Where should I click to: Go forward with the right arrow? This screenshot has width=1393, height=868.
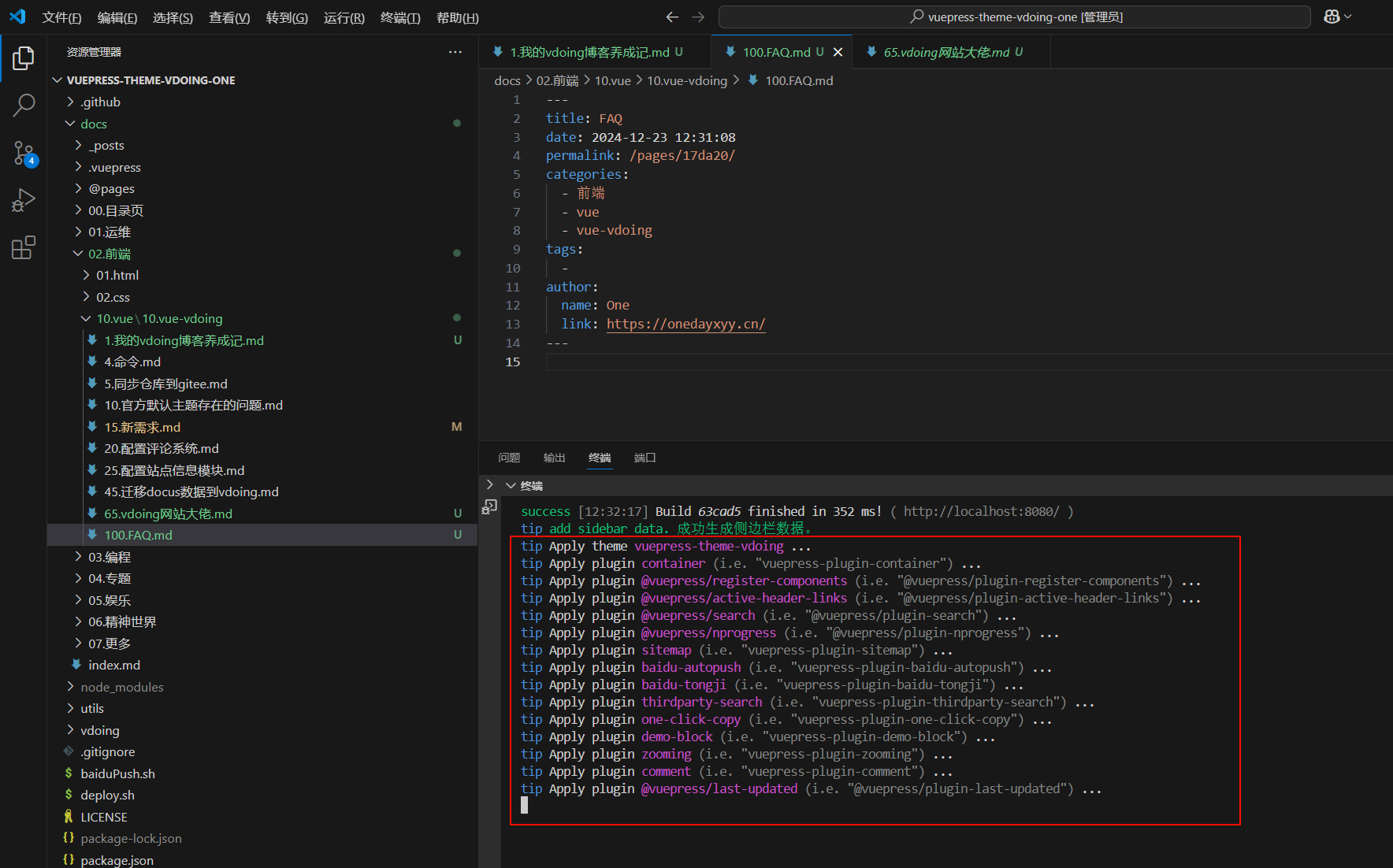pos(698,17)
